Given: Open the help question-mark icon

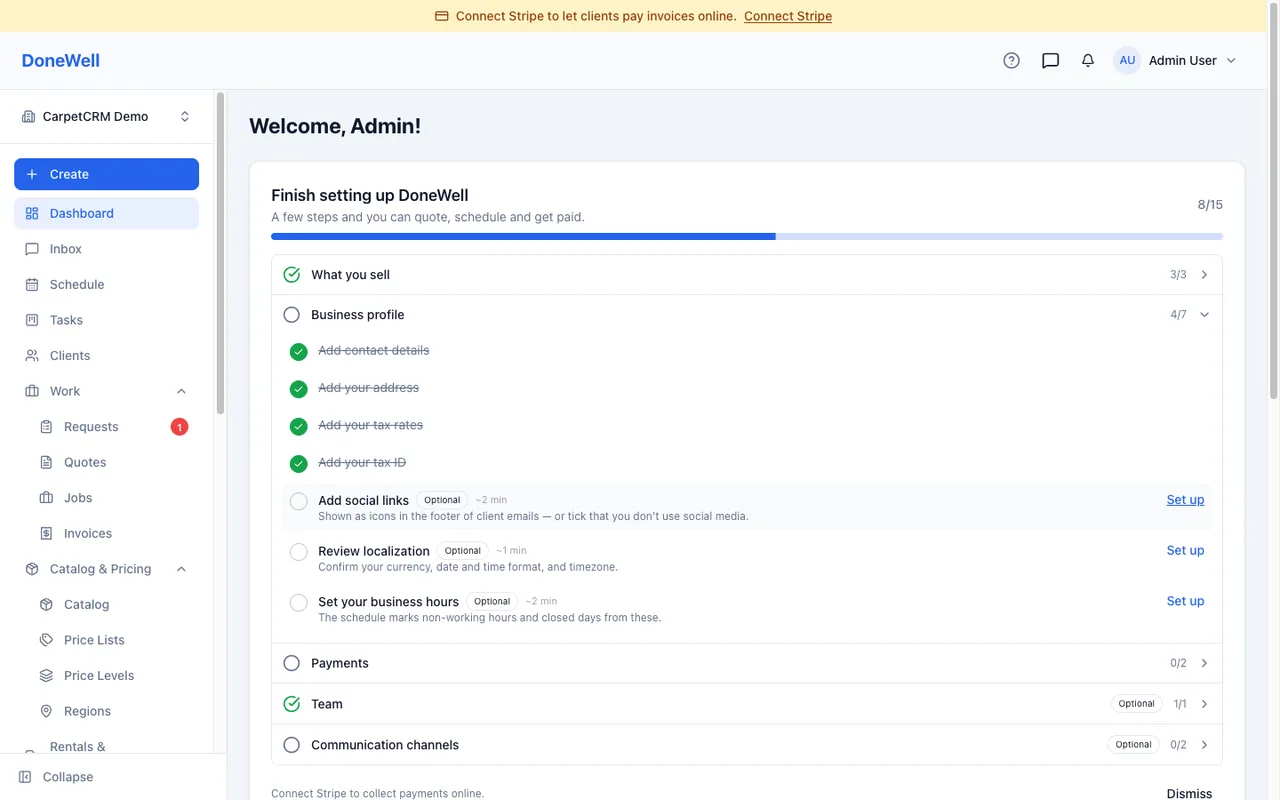Looking at the screenshot, I should point(1011,60).
